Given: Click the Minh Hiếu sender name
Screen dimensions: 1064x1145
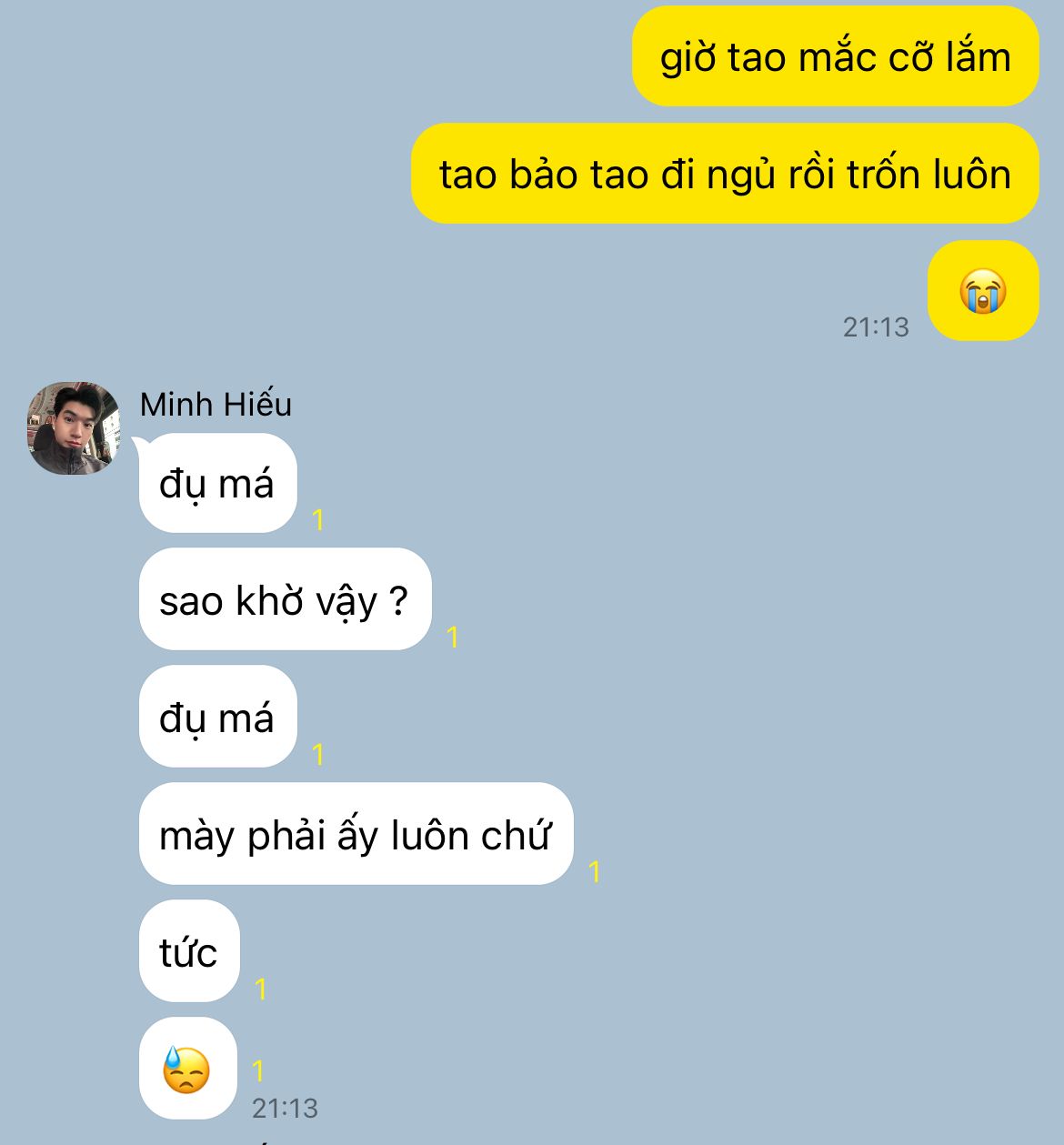Looking at the screenshot, I should (x=216, y=404).
